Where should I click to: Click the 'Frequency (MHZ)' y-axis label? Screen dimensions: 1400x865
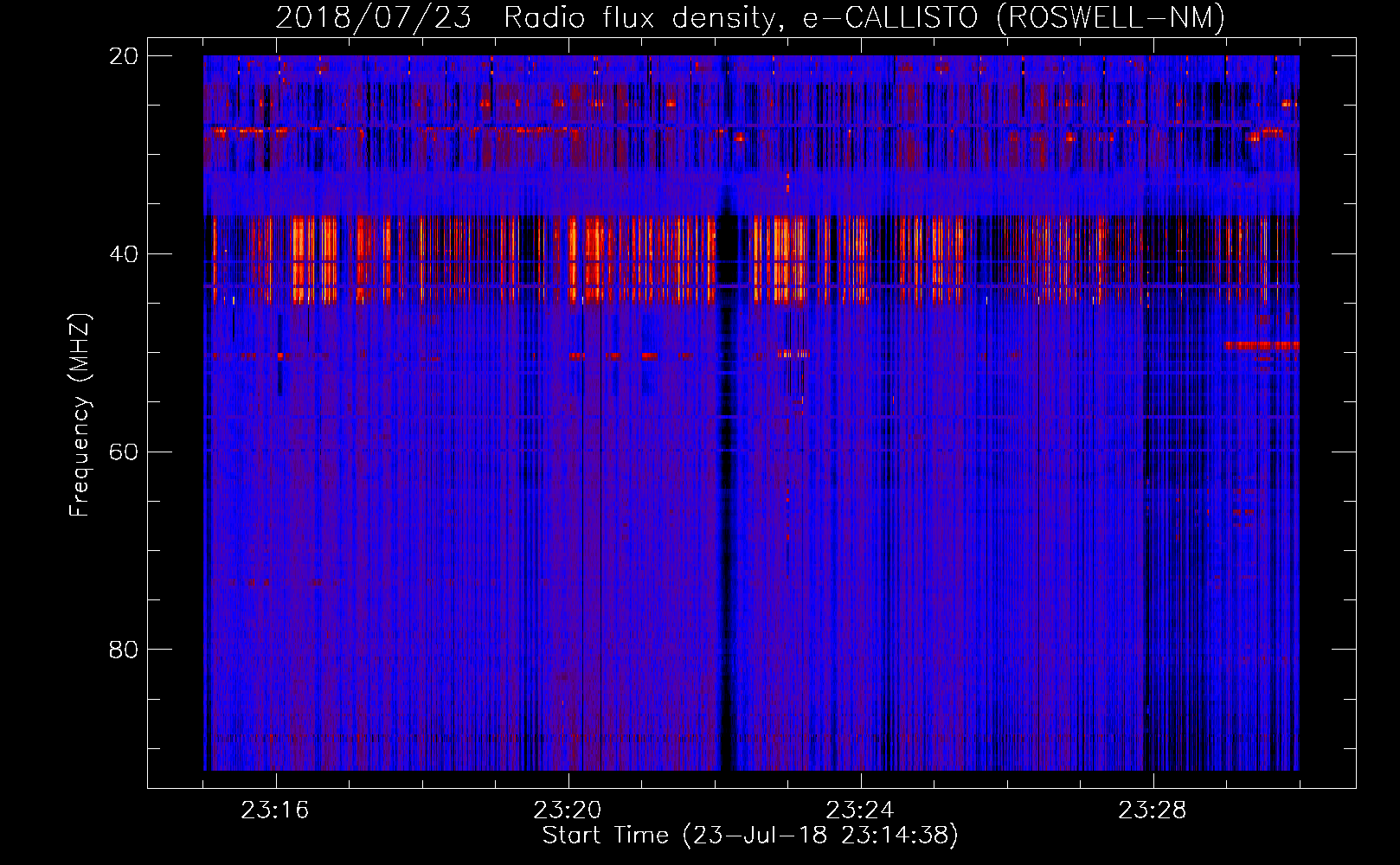(x=80, y=416)
